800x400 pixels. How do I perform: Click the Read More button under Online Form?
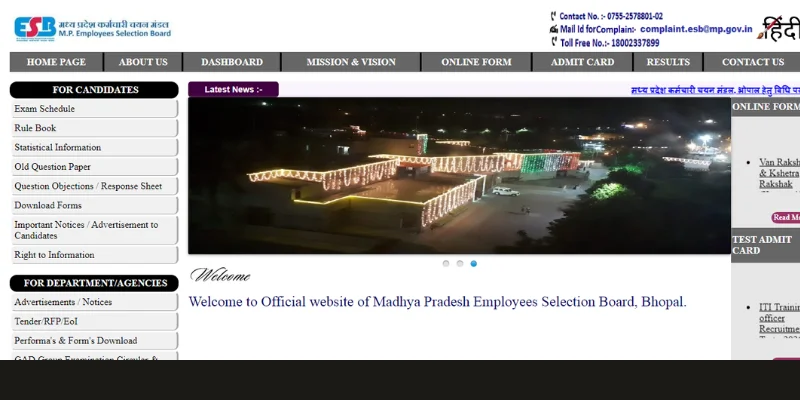(786, 217)
